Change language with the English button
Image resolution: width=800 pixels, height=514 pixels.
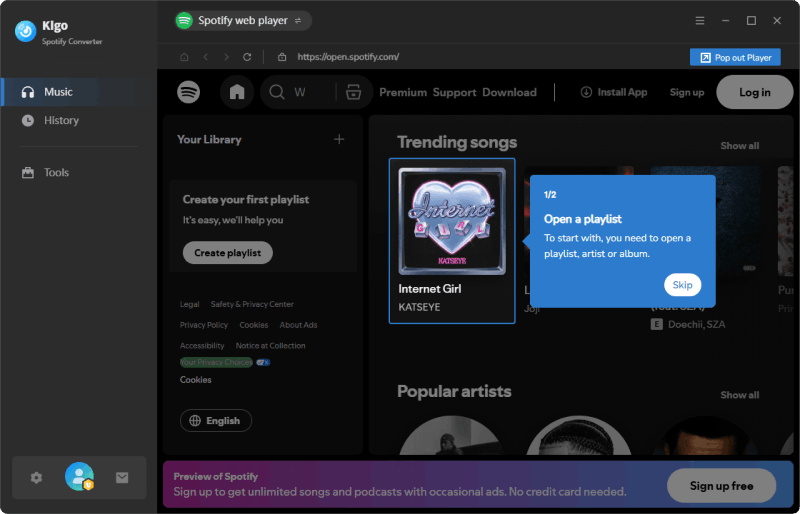point(216,421)
